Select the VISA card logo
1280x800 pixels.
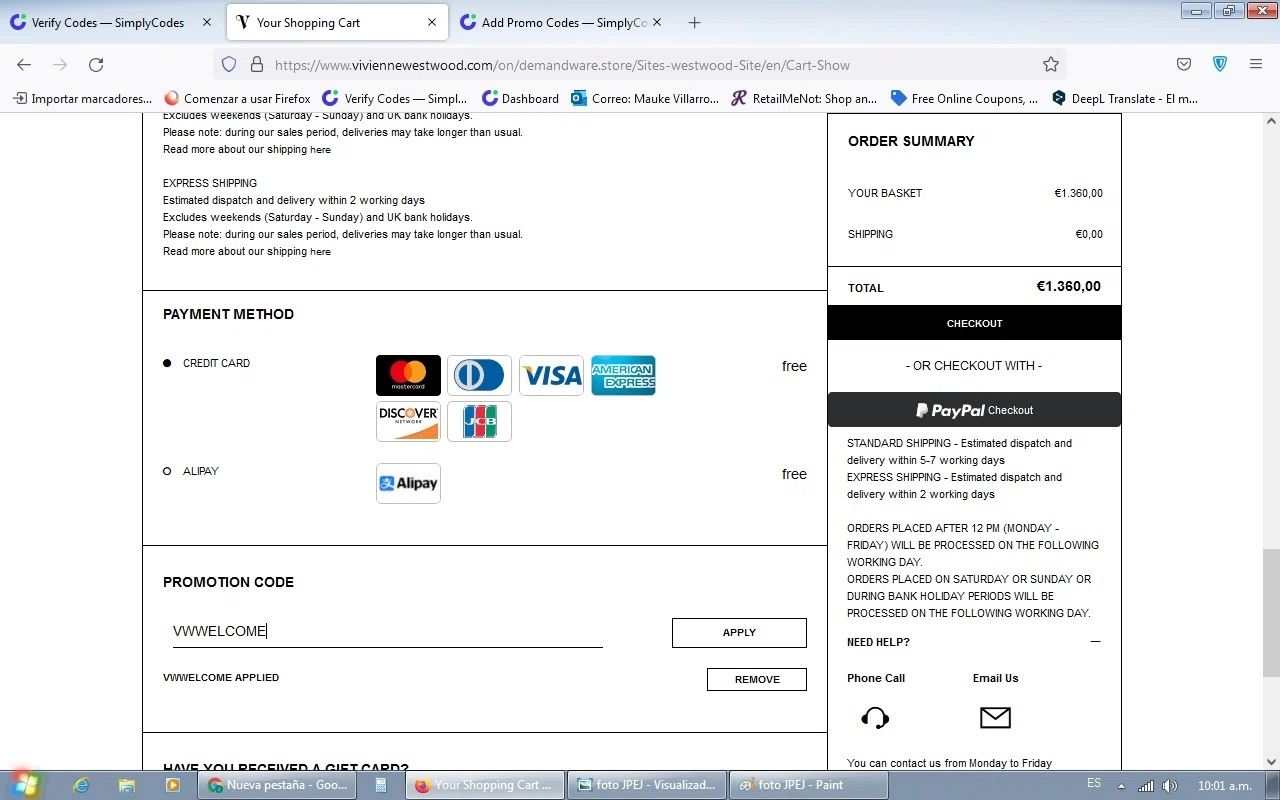point(551,375)
